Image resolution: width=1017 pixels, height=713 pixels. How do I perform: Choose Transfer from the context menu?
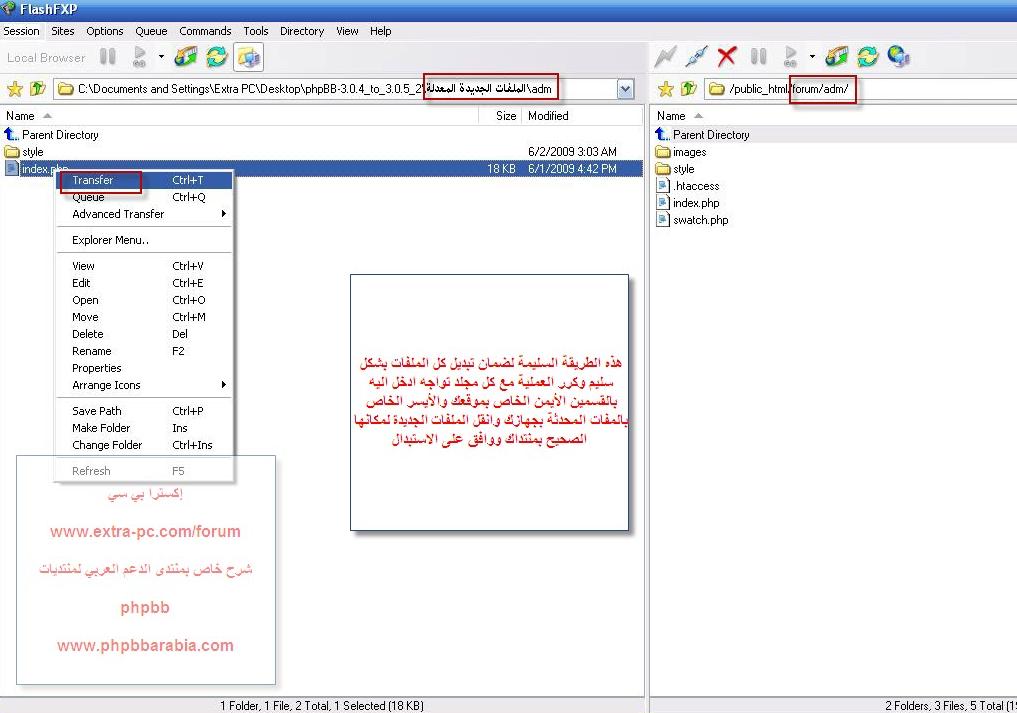pos(145,180)
